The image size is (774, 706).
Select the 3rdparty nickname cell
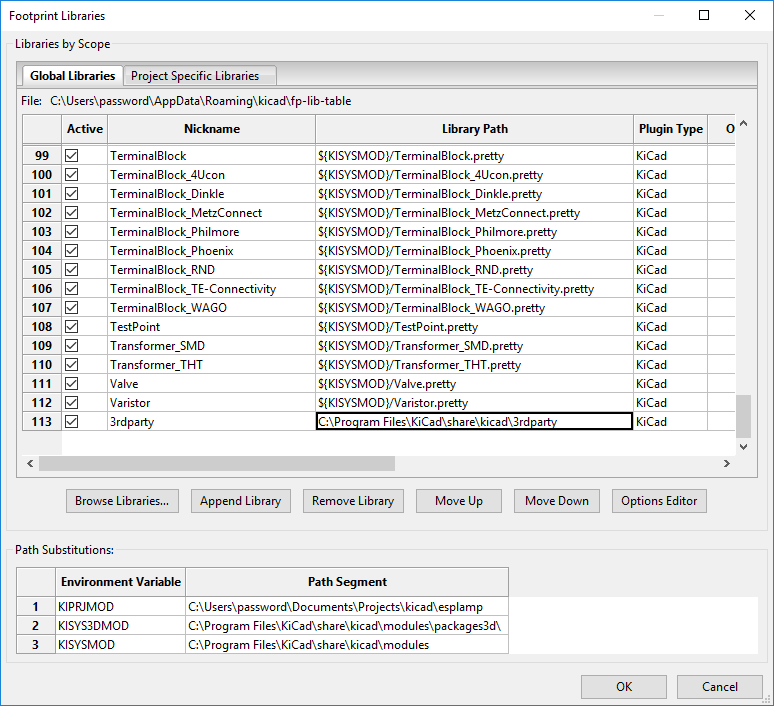pyautogui.click(x=212, y=422)
